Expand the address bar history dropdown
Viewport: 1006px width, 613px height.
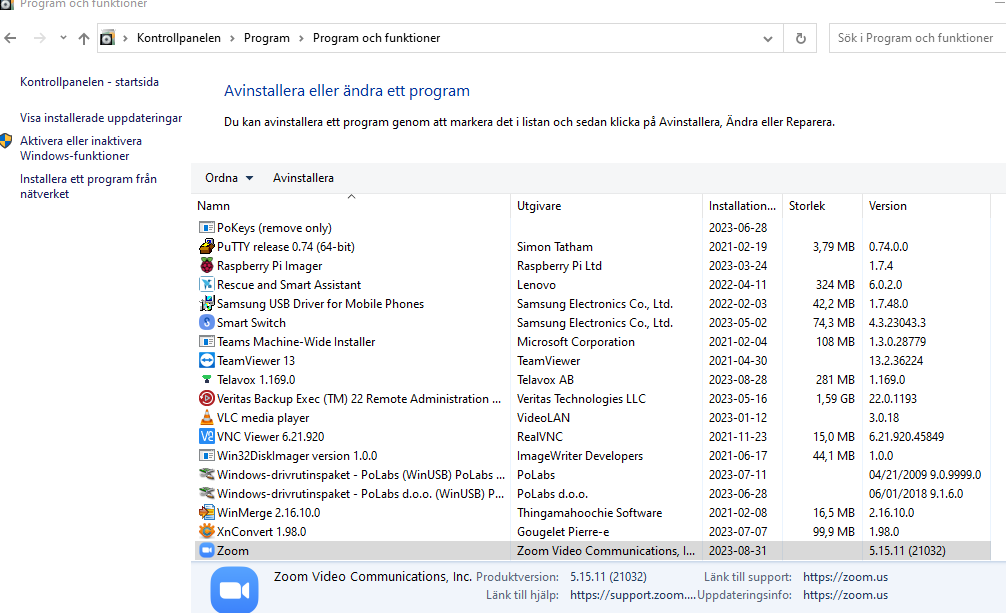point(768,39)
